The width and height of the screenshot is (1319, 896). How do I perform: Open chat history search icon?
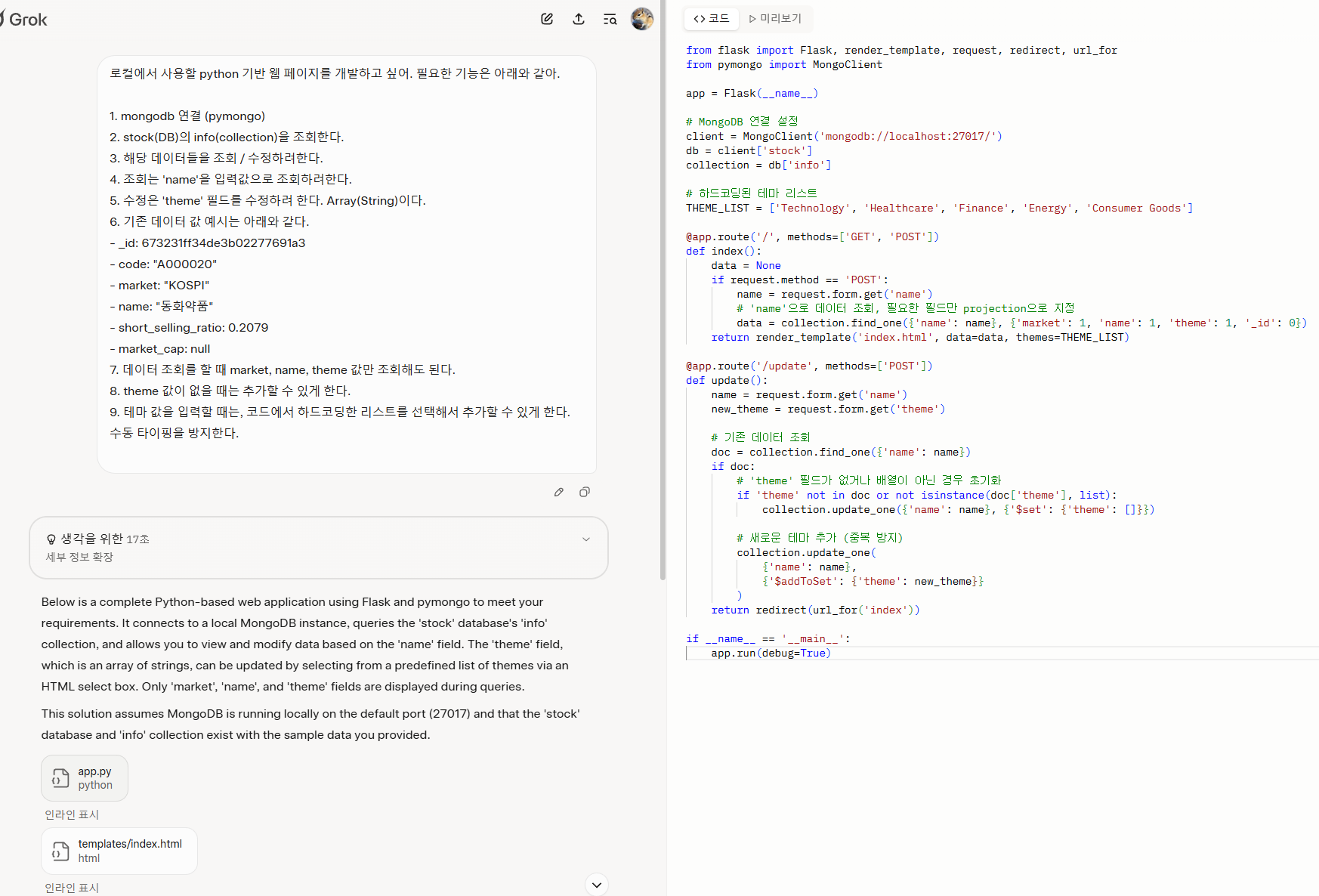610,19
